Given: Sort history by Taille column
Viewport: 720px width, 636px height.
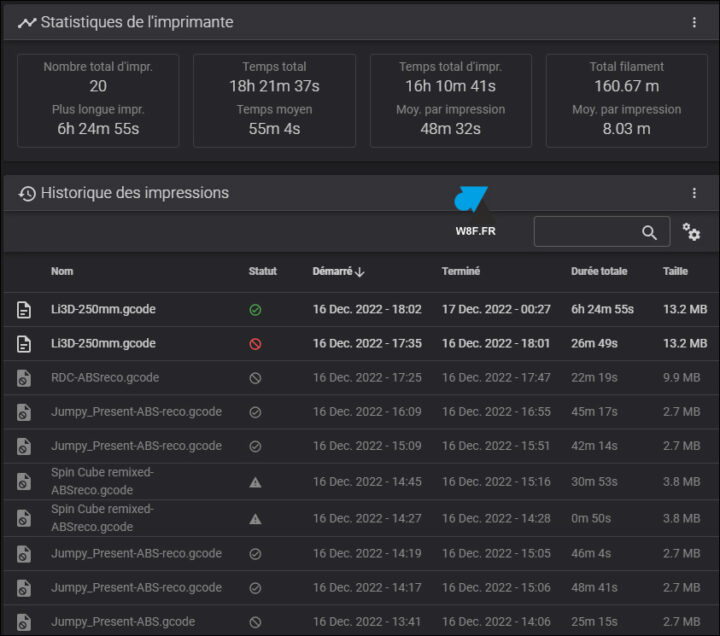Looking at the screenshot, I should pyautogui.click(x=675, y=271).
